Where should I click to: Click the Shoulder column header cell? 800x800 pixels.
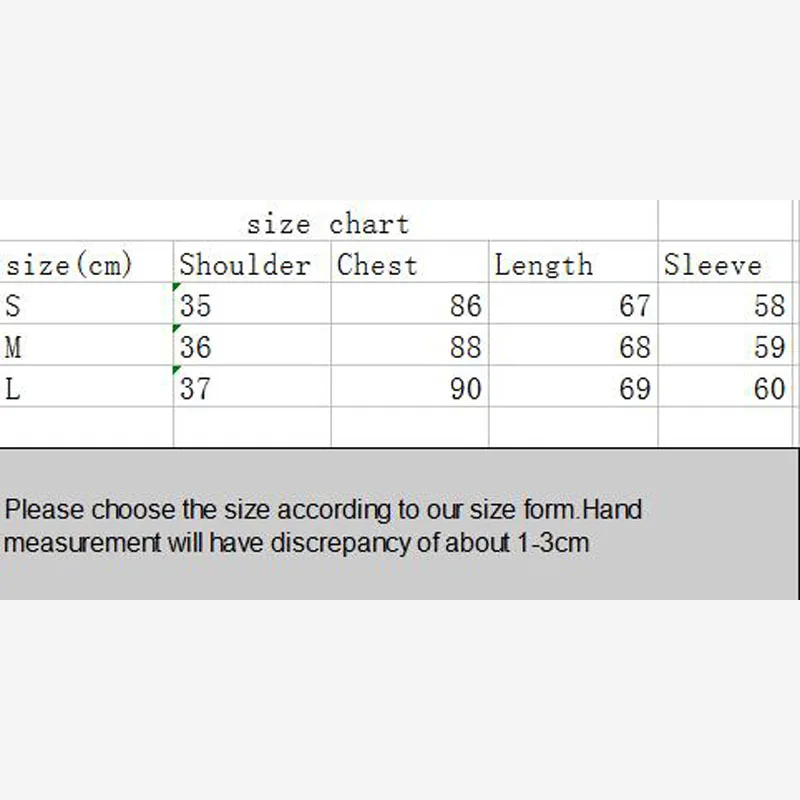[x=251, y=265]
